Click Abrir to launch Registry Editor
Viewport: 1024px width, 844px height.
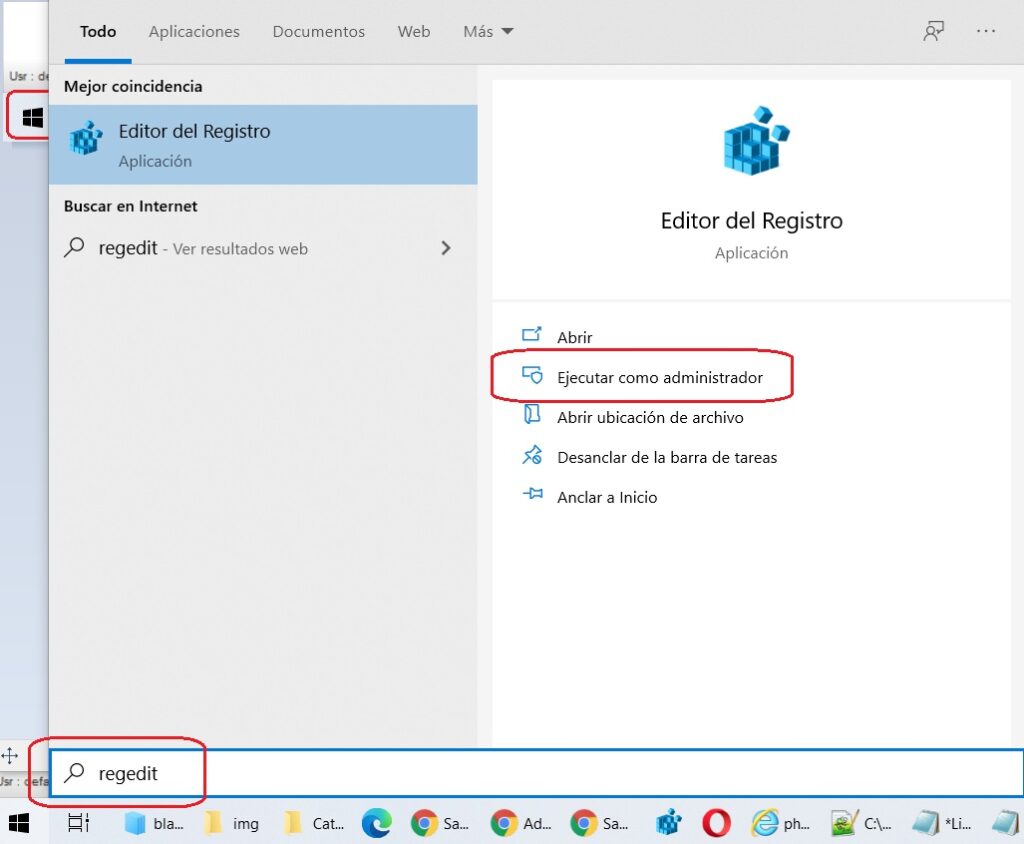tap(574, 338)
